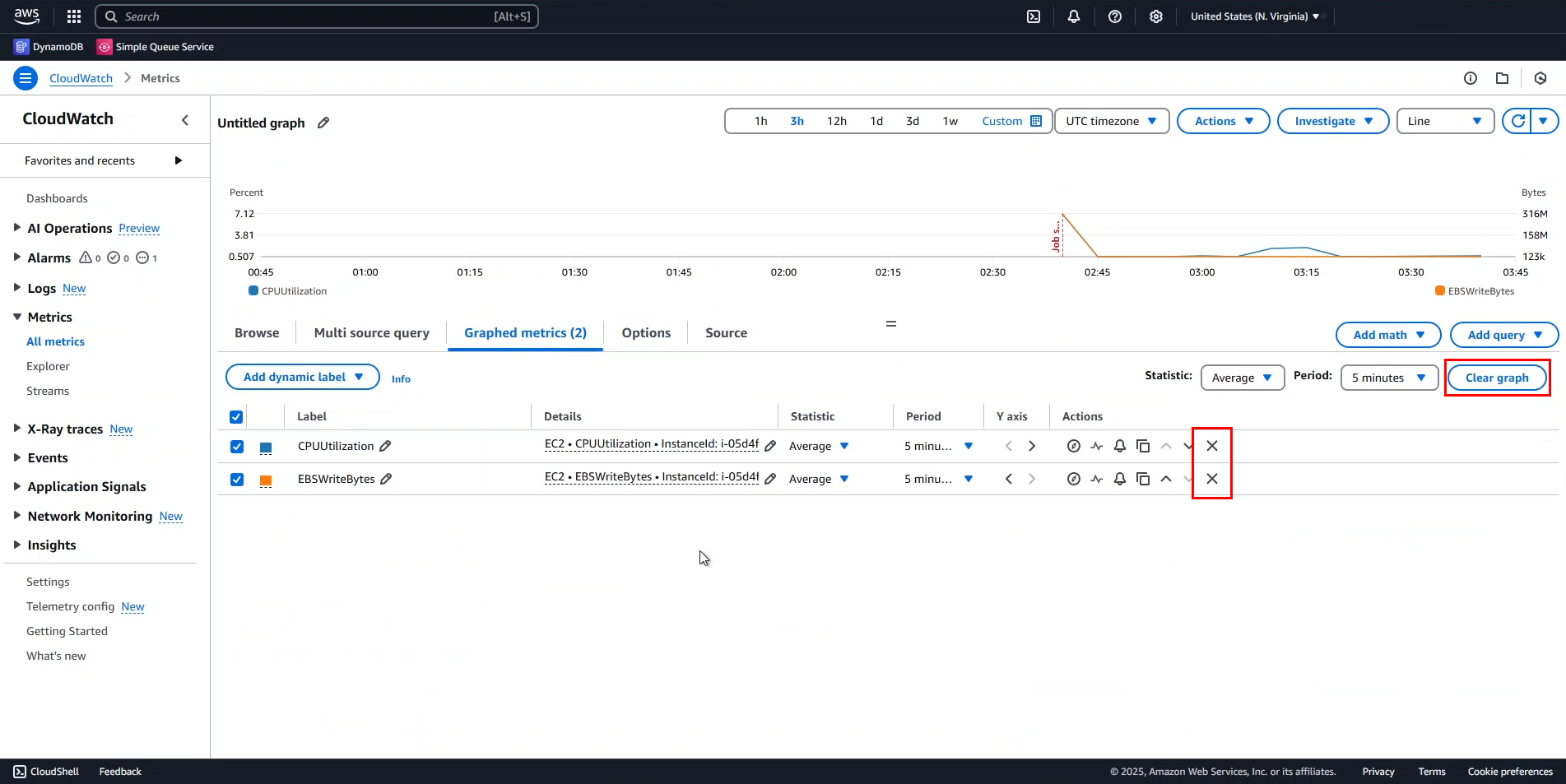Change the EBSWriteBytes row period dropdown

point(938,479)
